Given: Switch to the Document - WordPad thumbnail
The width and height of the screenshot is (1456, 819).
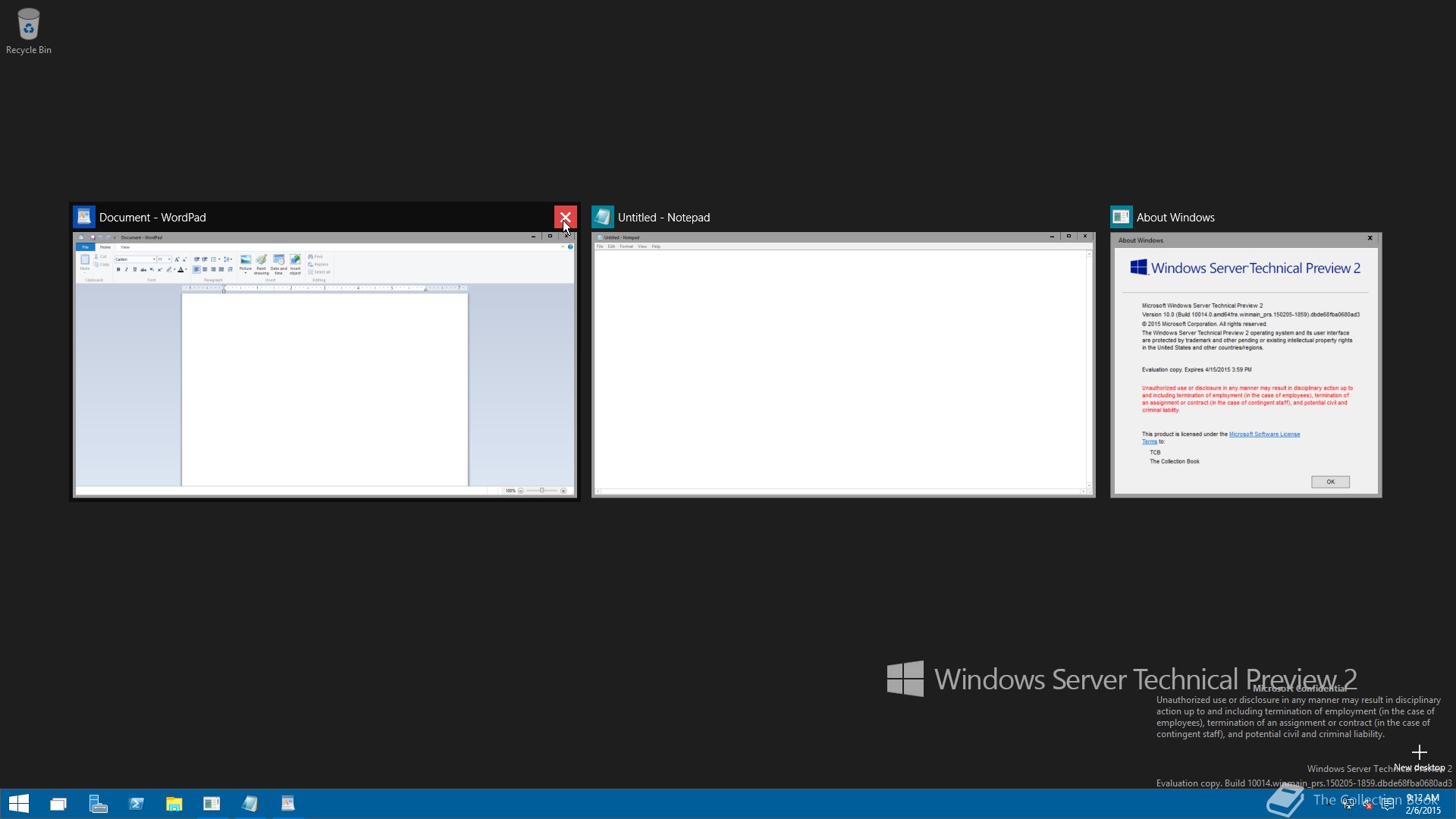Looking at the screenshot, I should click(325, 365).
